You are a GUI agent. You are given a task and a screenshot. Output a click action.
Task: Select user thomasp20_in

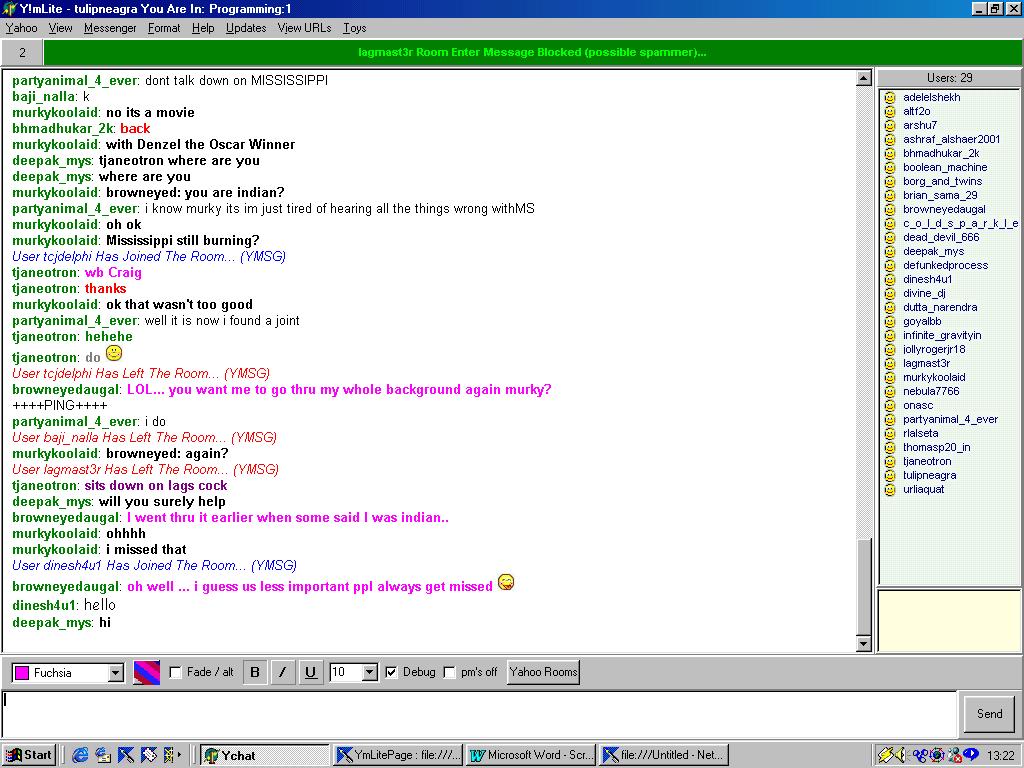(936, 448)
